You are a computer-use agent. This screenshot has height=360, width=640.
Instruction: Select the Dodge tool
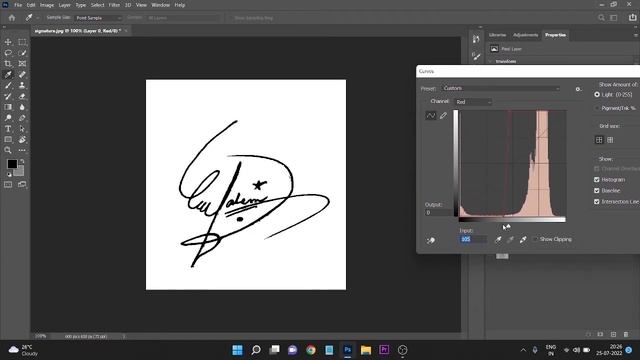(x=8, y=118)
